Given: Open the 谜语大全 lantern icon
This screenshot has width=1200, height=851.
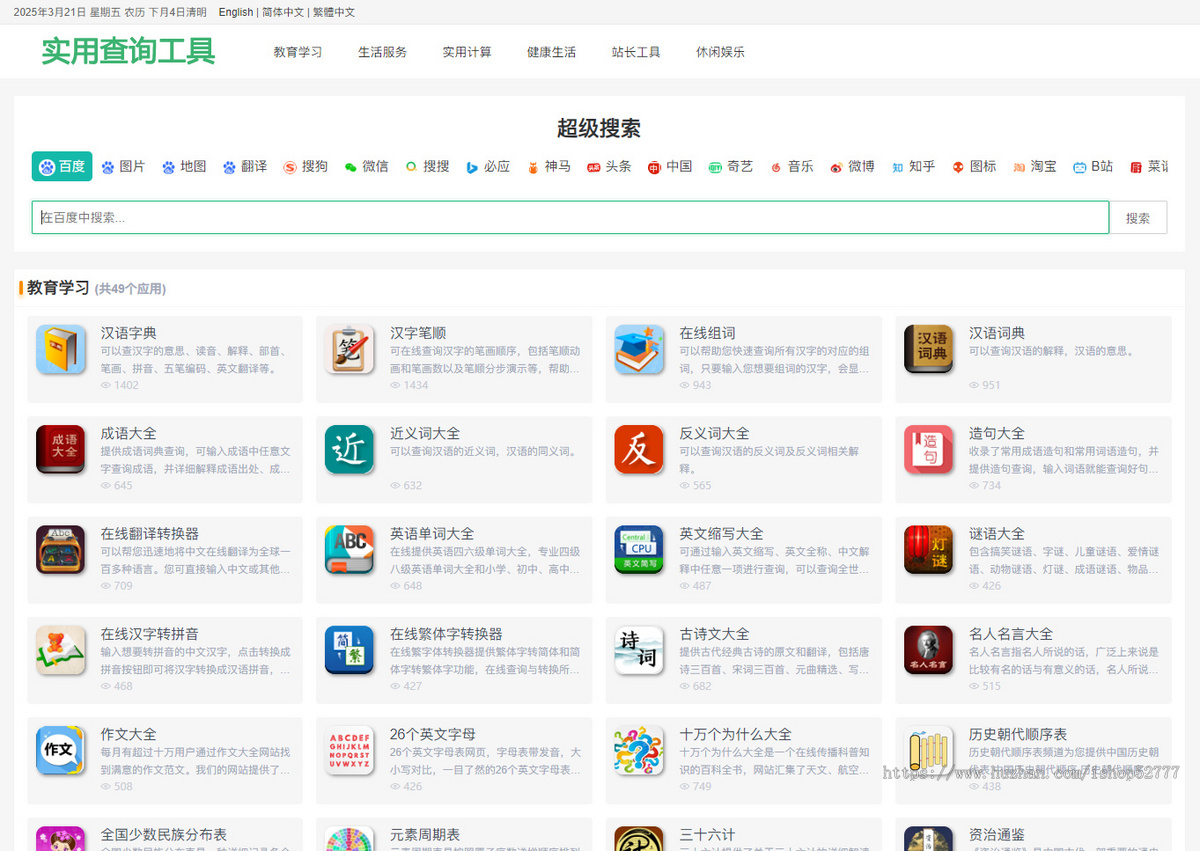Looking at the screenshot, I should pos(929,550).
